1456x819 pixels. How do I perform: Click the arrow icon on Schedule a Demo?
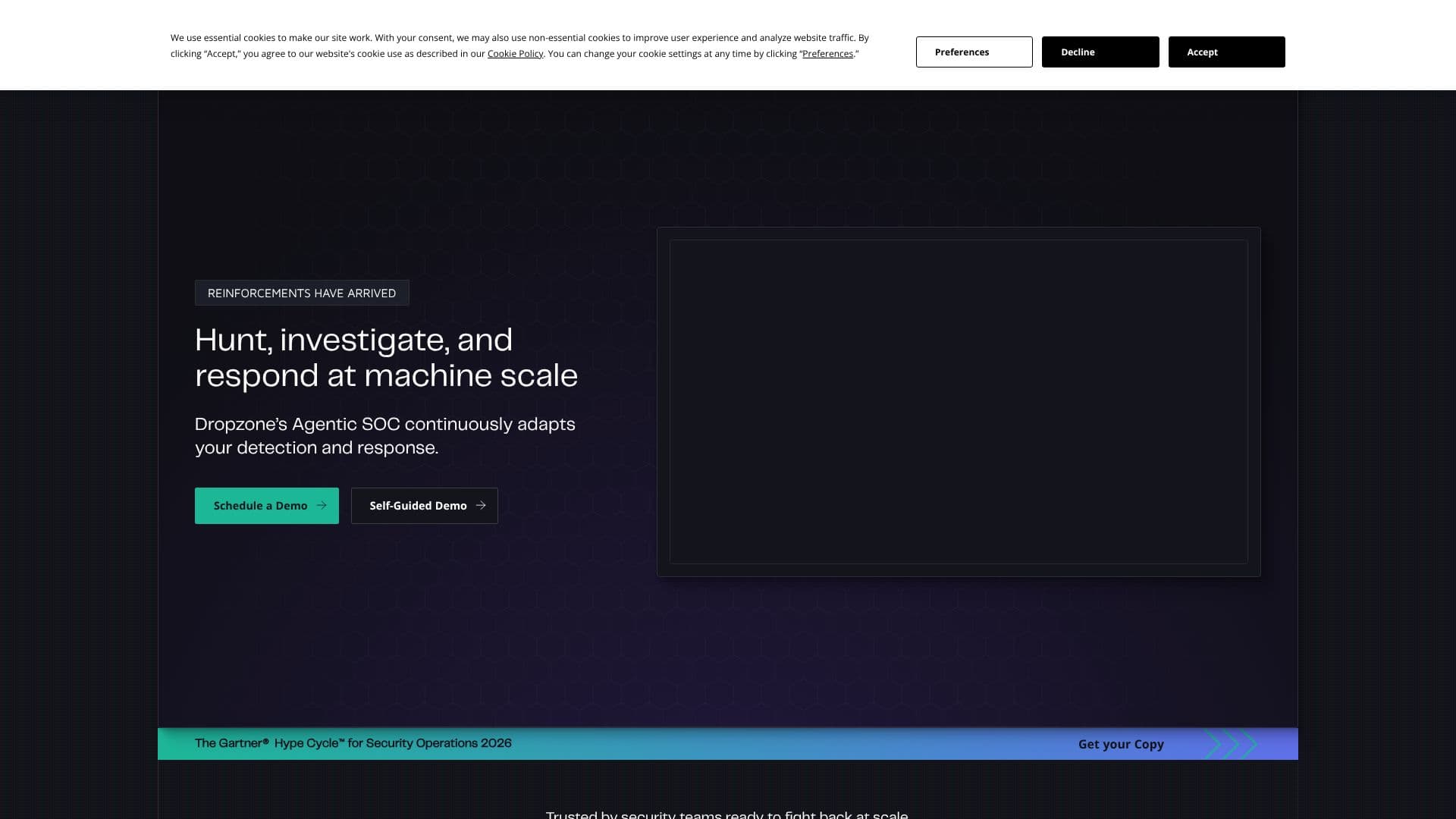[322, 505]
